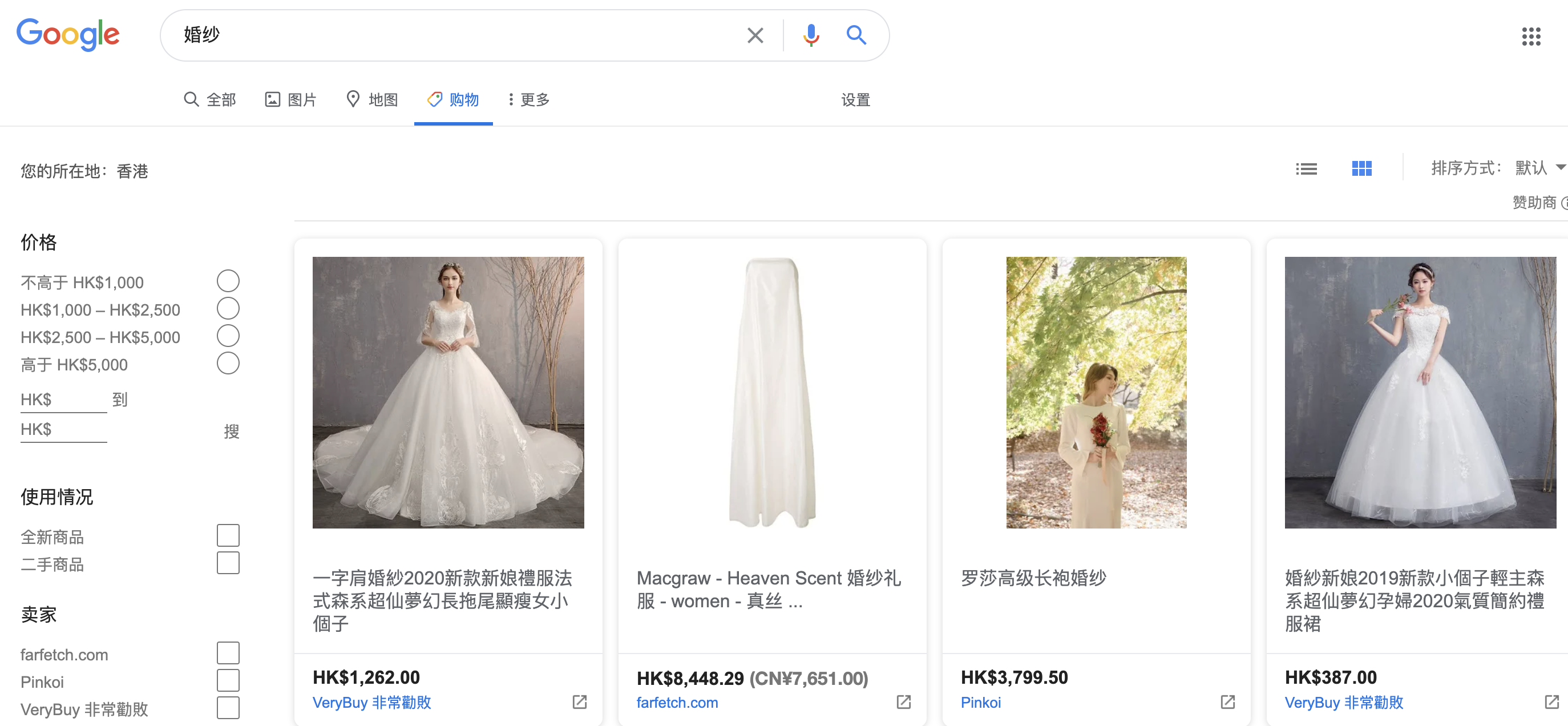The image size is (1568, 726).
Task: Click the 搜 price search button
Action: click(231, 432)
